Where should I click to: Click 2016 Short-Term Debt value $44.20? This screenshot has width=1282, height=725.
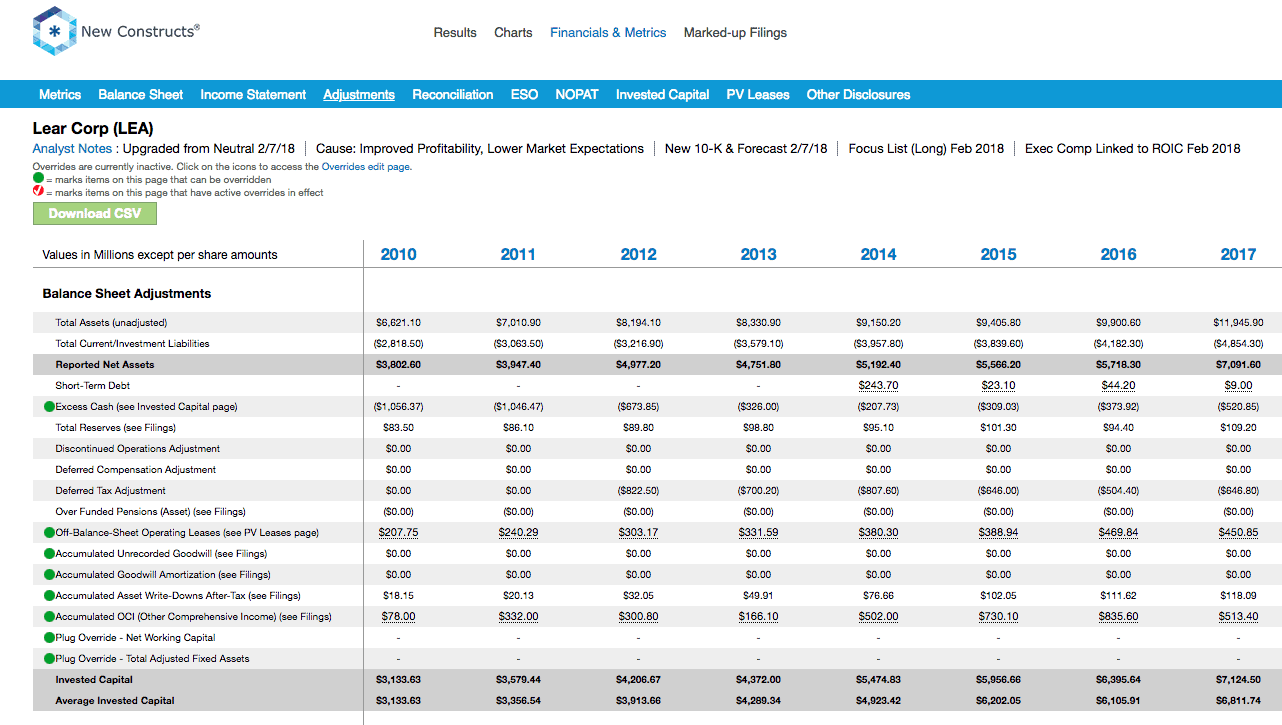point(1118,386)
